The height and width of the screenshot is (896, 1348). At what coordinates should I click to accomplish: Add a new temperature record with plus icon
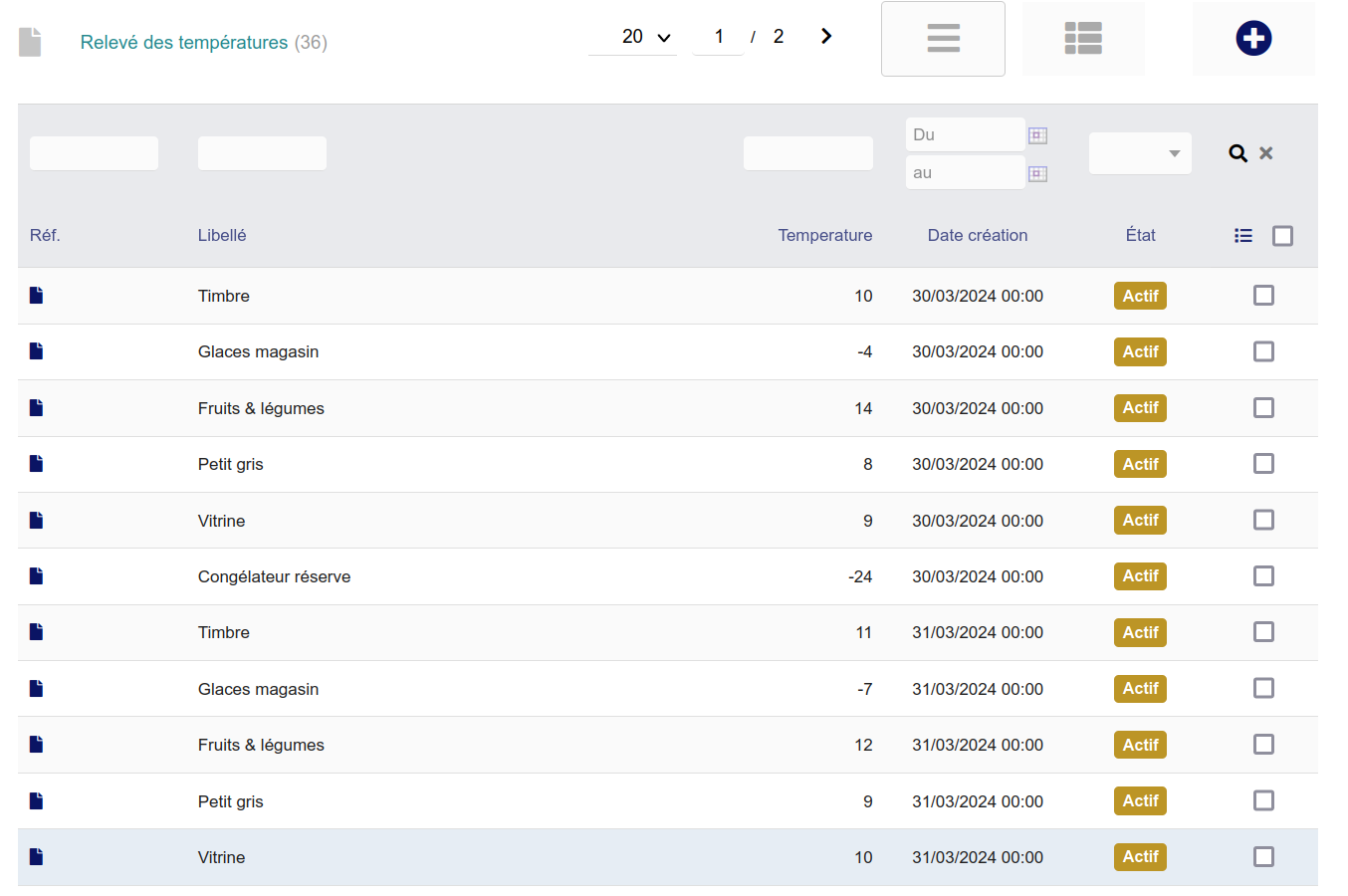(1253, 39)
